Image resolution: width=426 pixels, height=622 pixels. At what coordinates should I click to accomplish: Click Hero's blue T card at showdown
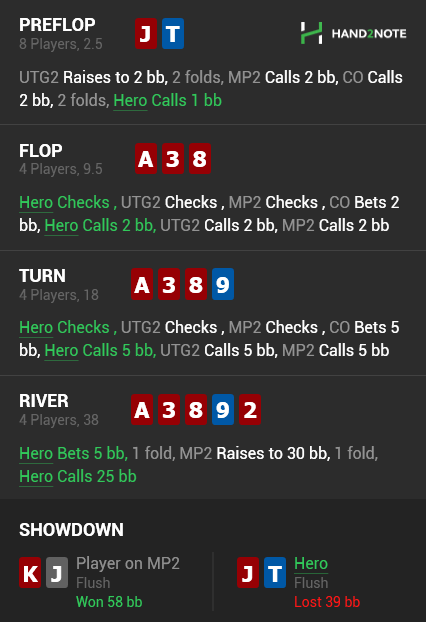pyautogui.click(x=275, y=572)
